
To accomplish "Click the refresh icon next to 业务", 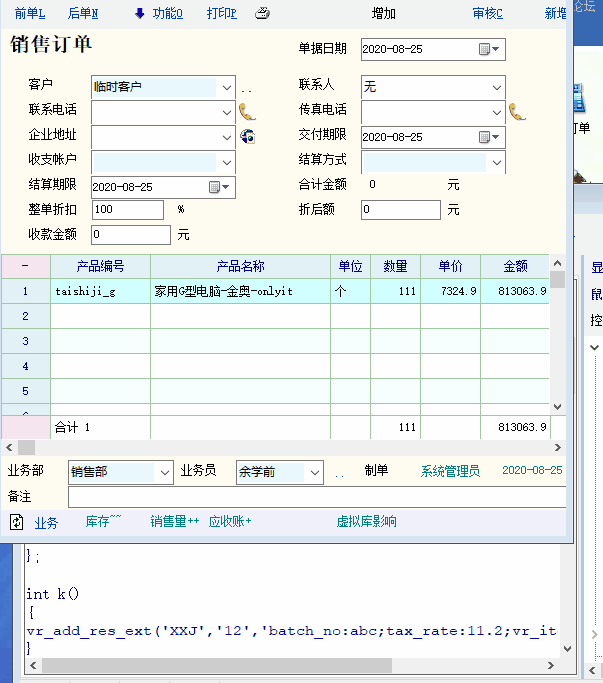I will (x=17, y=522).
